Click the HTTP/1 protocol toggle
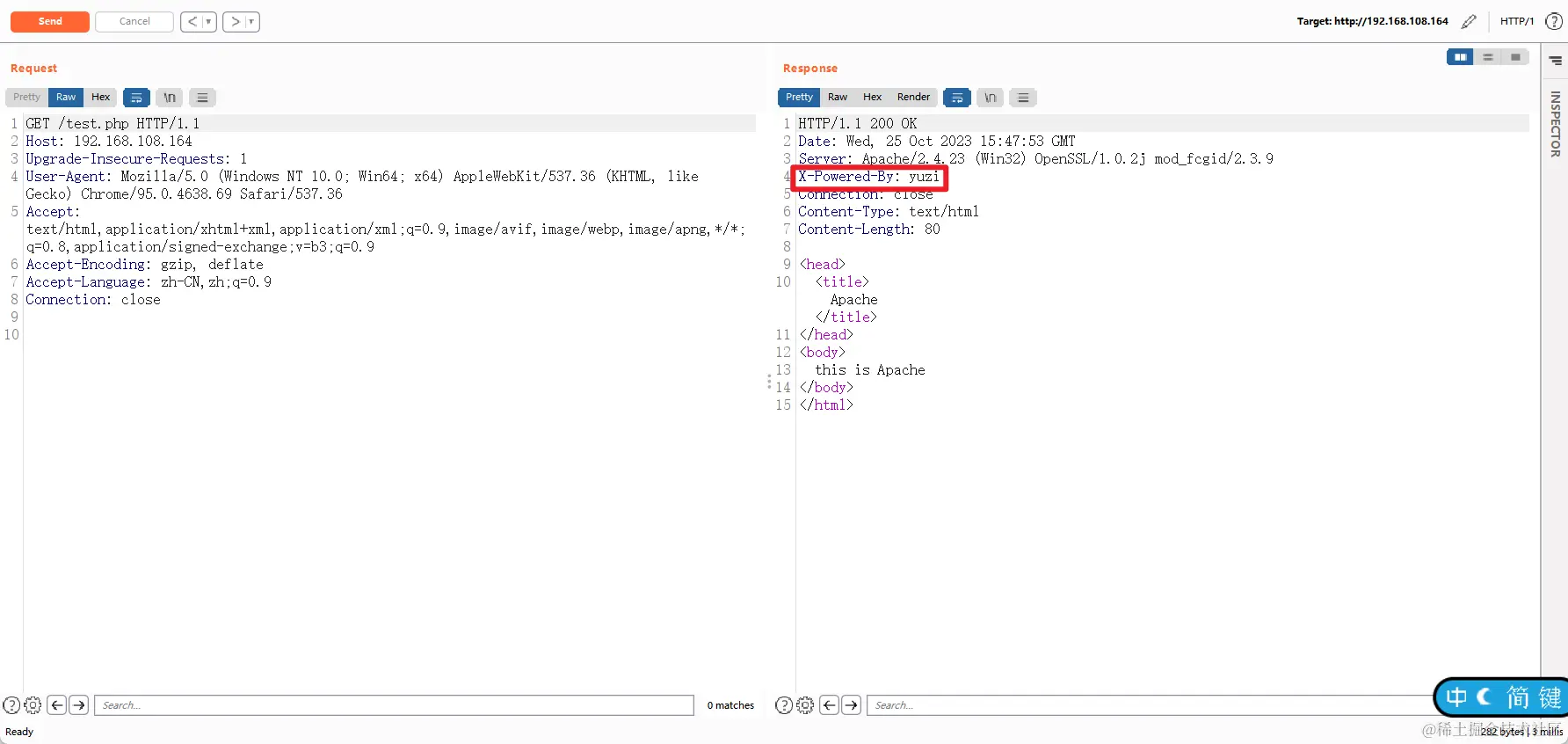 click(x=1517, y=21)
